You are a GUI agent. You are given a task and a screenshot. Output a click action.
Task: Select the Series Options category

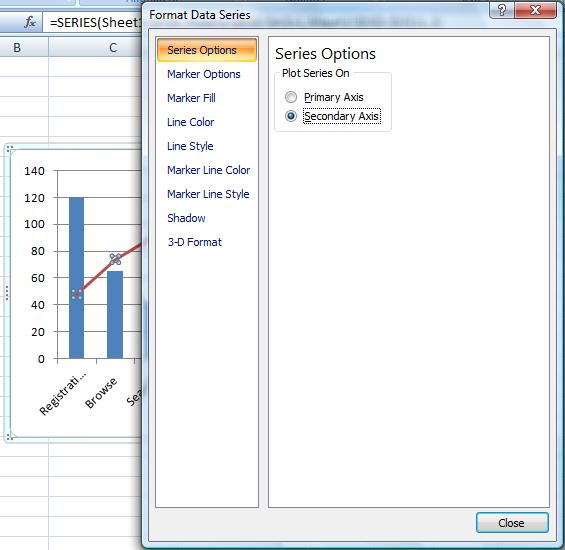(206, 50)
